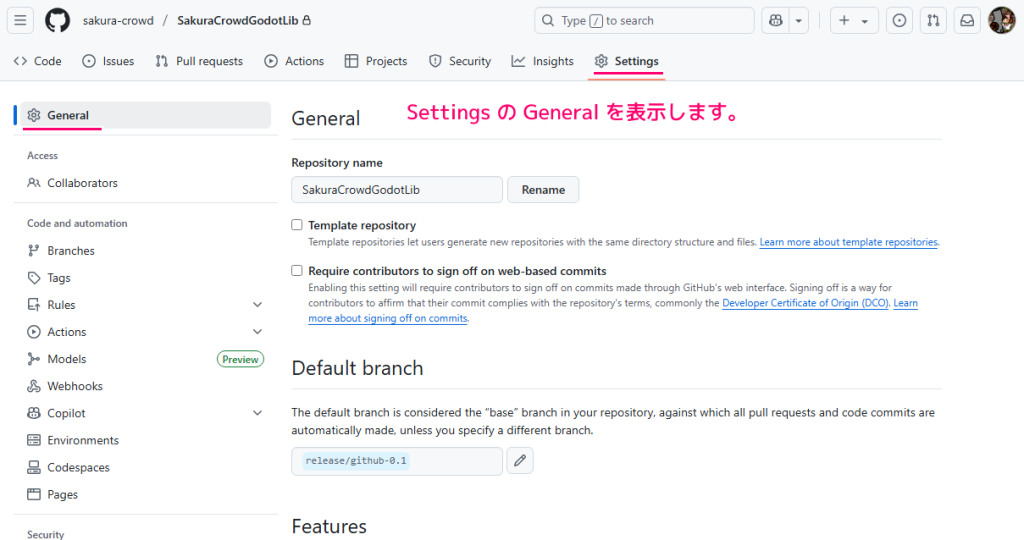
Task: Expand the Copilot sidebar section
Action: click(257, 413)
